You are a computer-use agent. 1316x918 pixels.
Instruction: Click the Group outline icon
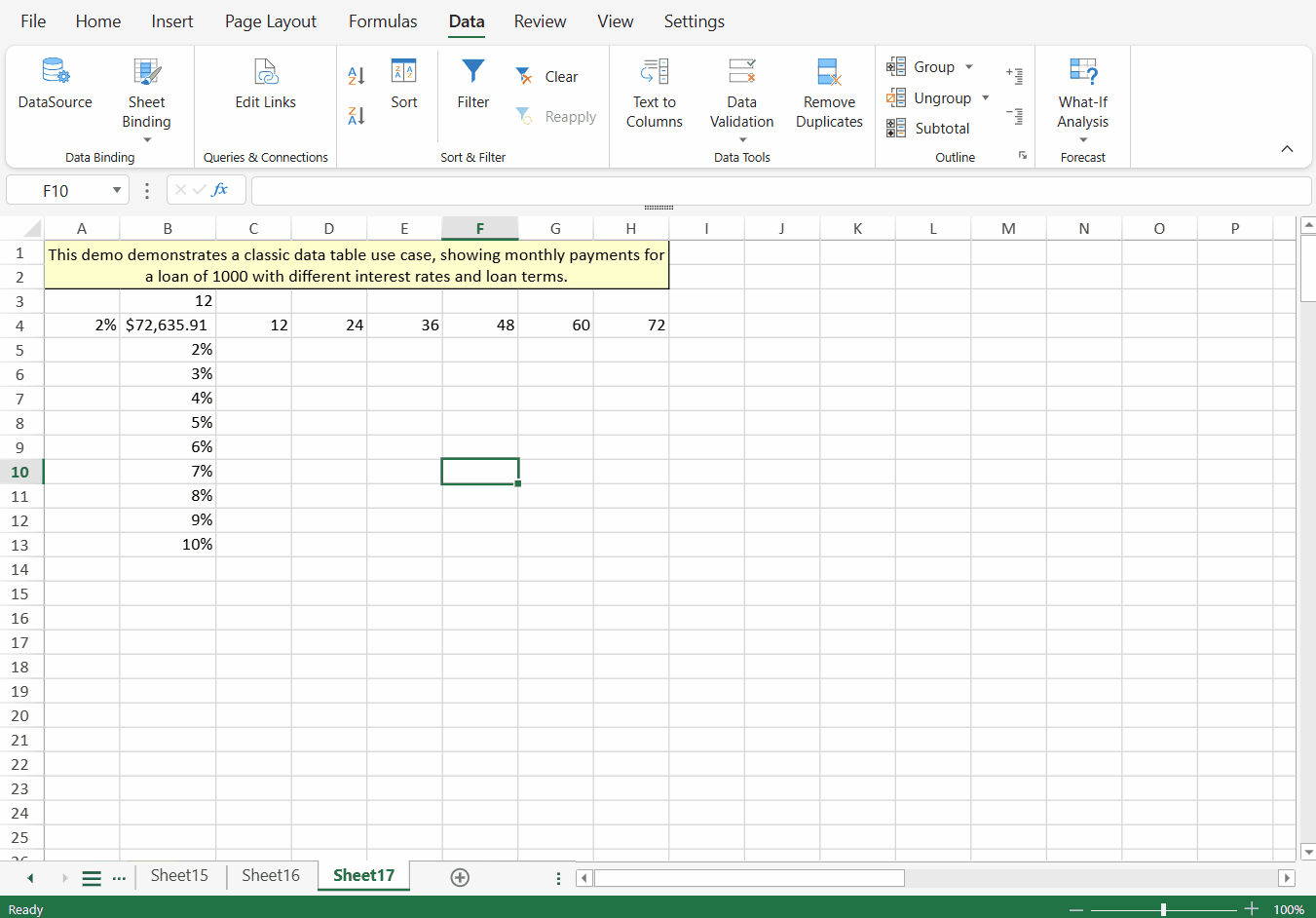point(896,66)
